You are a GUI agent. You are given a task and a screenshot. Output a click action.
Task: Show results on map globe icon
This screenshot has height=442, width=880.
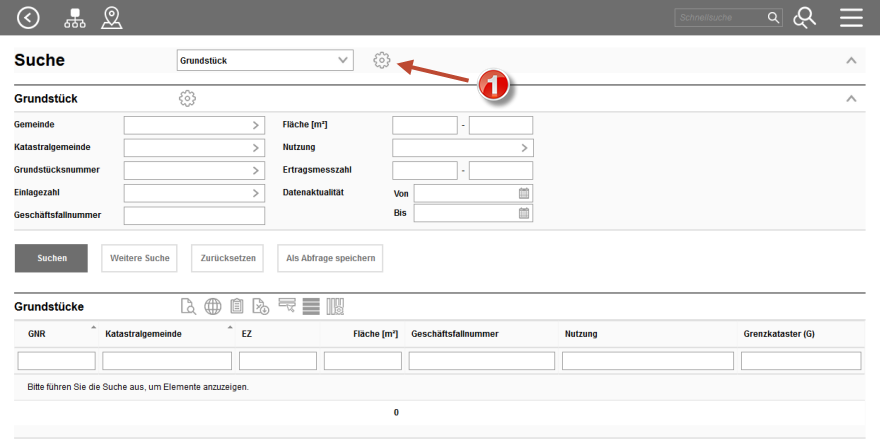[213, 307]
